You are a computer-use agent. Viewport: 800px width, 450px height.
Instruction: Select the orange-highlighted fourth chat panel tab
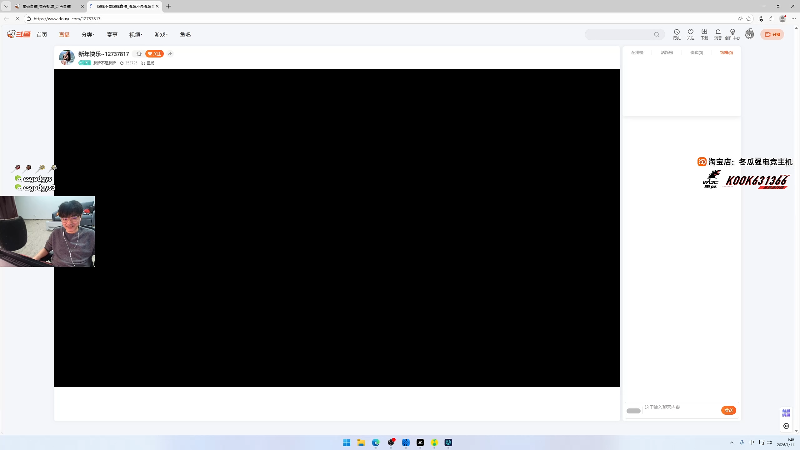click(726, 53)
